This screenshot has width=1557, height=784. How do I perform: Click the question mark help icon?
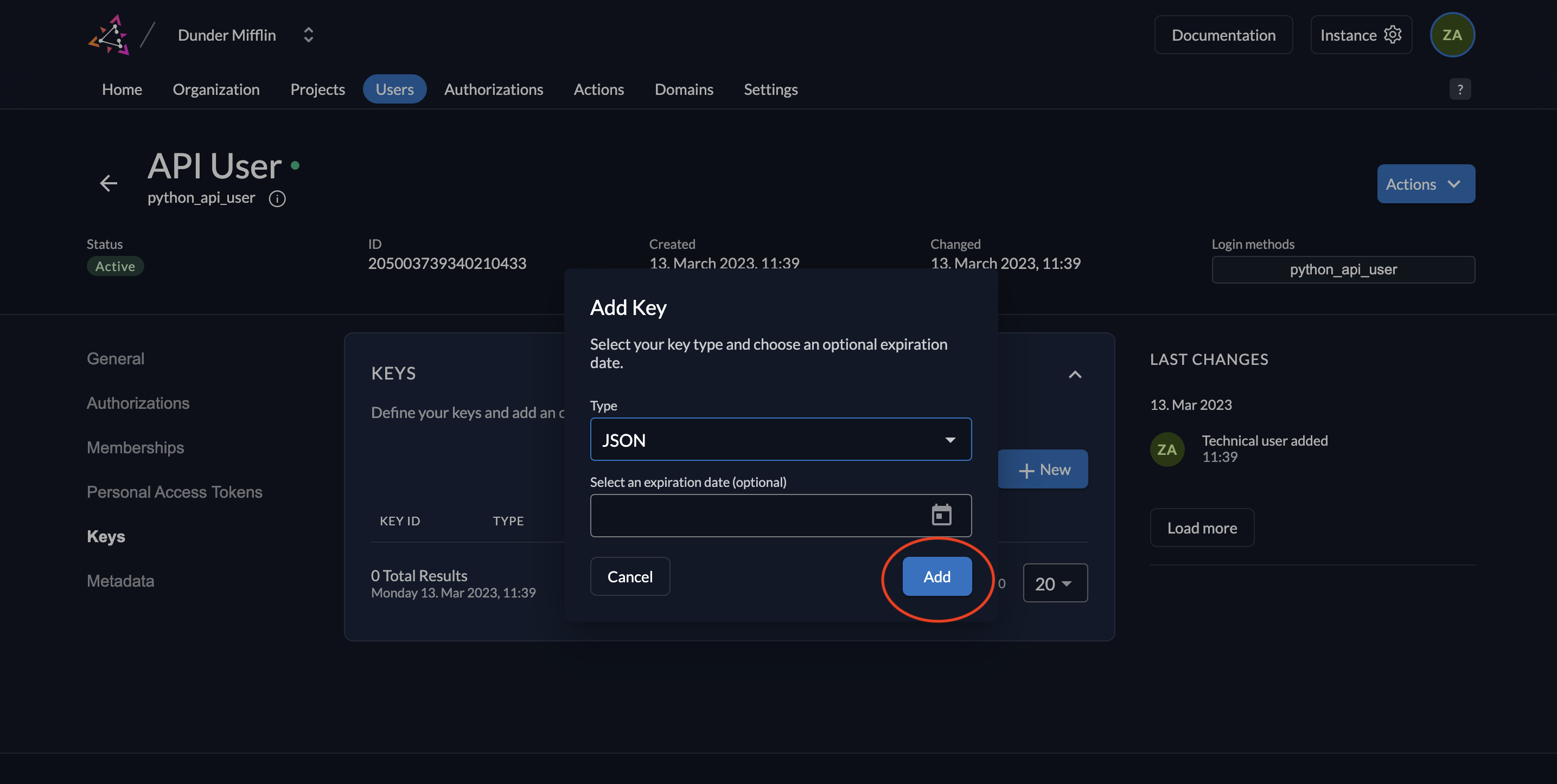[x=1460, y=89]
